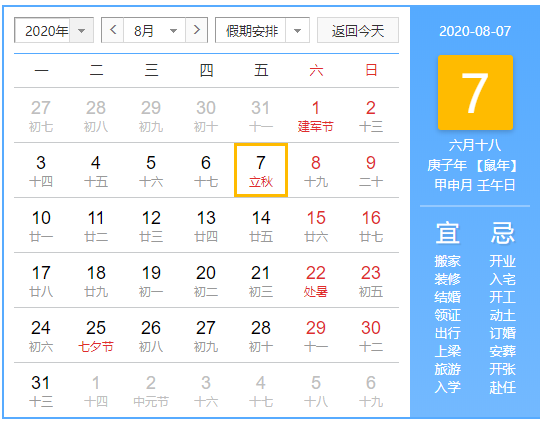Select grayed September 2 中元节 date
This screenshot has height=422, width=543.
(x=151, y=390)
